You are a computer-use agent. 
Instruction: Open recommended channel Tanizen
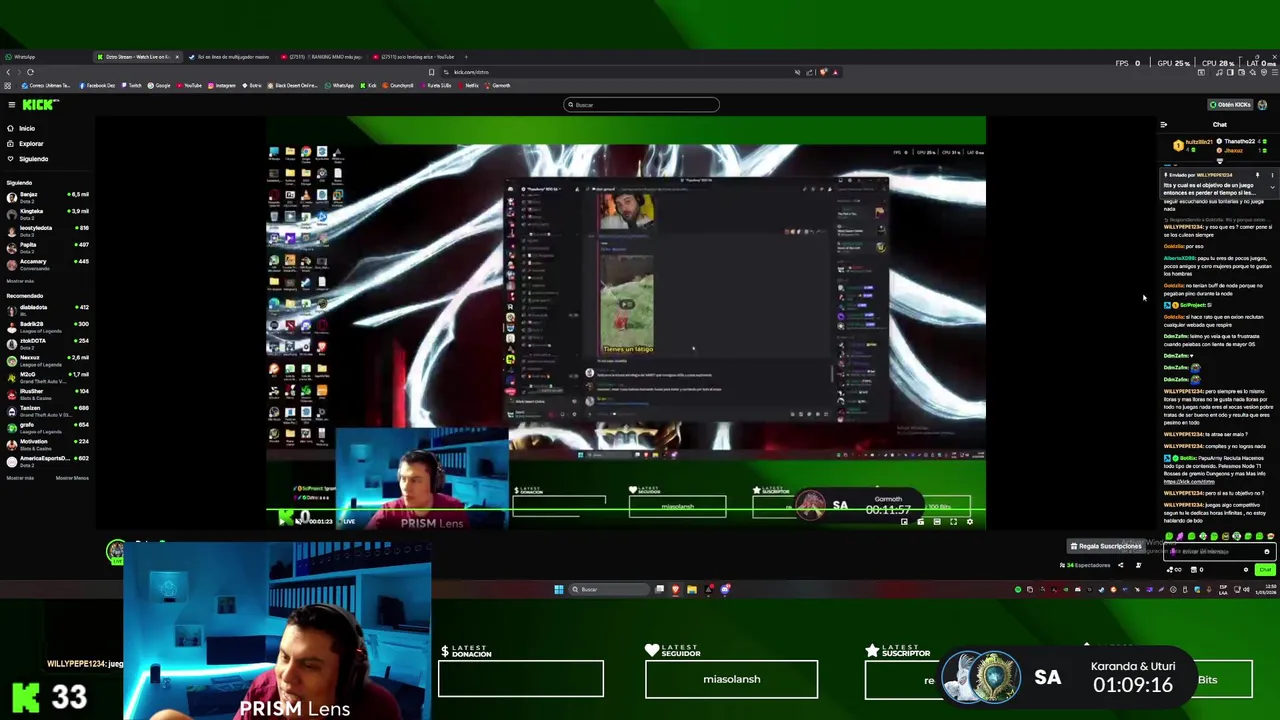click(47, 410)
